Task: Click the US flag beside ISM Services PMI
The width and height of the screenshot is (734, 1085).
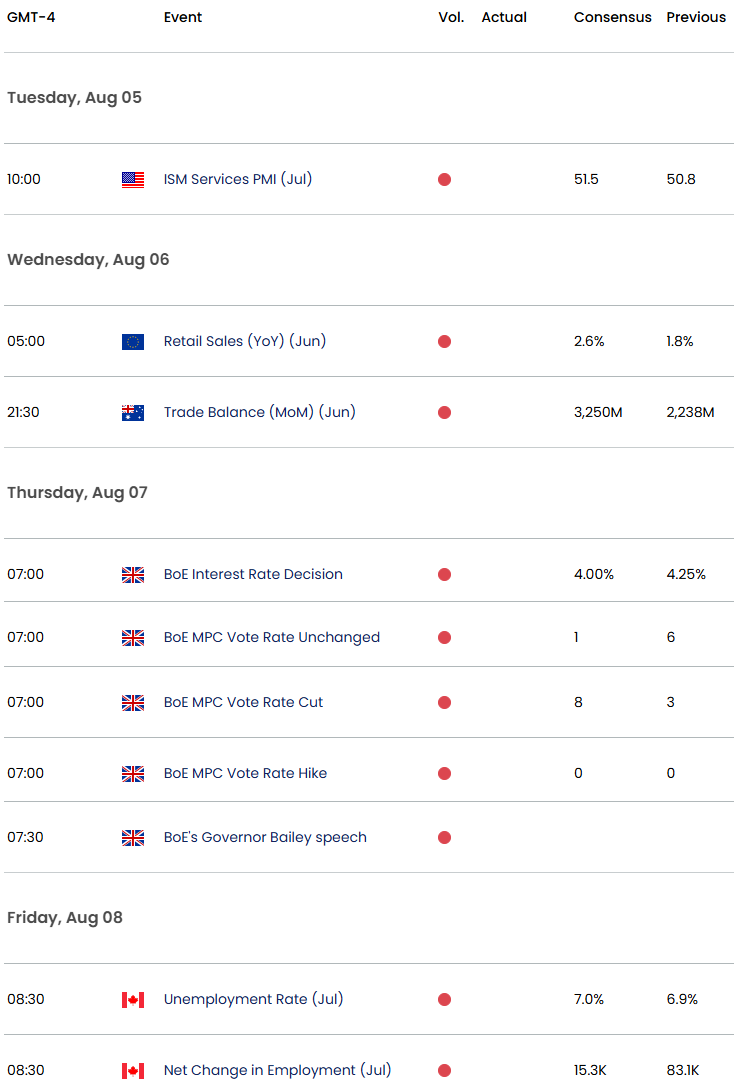Action: tap(132, 180)
